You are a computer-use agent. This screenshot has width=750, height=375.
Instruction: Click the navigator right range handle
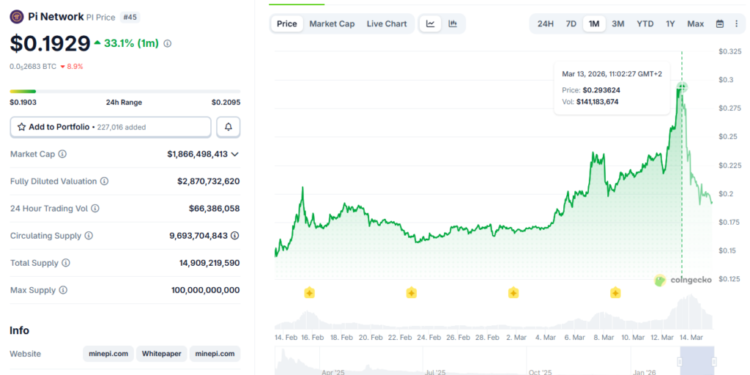[714, 362]
